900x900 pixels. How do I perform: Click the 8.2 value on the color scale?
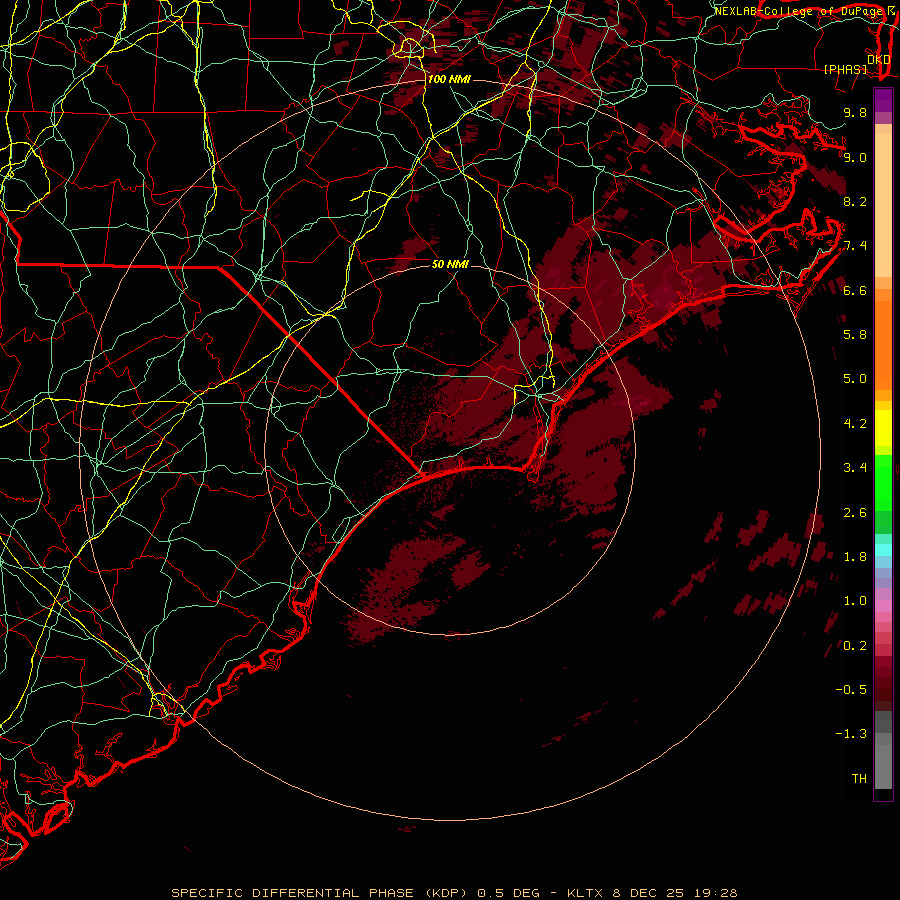(x=855, y=201)
